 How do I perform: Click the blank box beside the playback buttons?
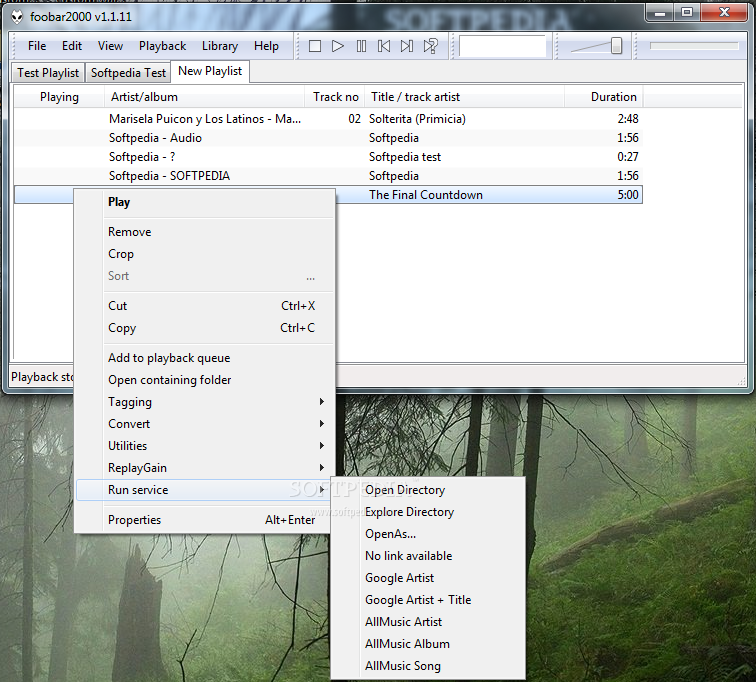(502, 46)
